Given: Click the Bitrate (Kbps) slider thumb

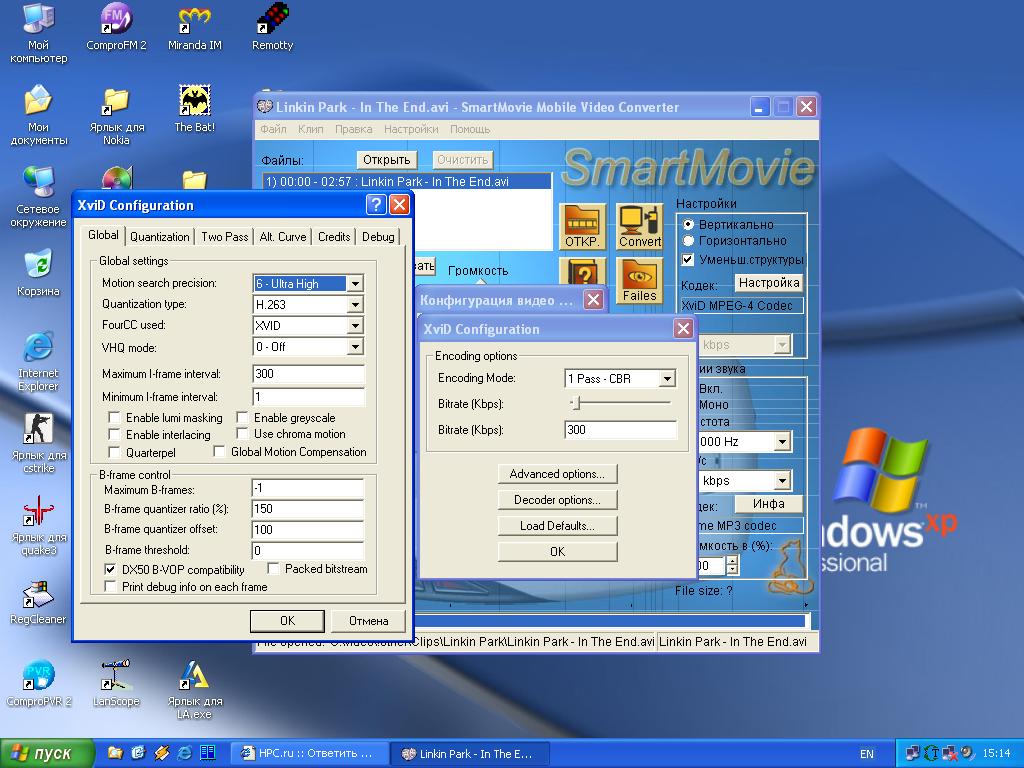Looking at the screenshot, I should (575, 403).
